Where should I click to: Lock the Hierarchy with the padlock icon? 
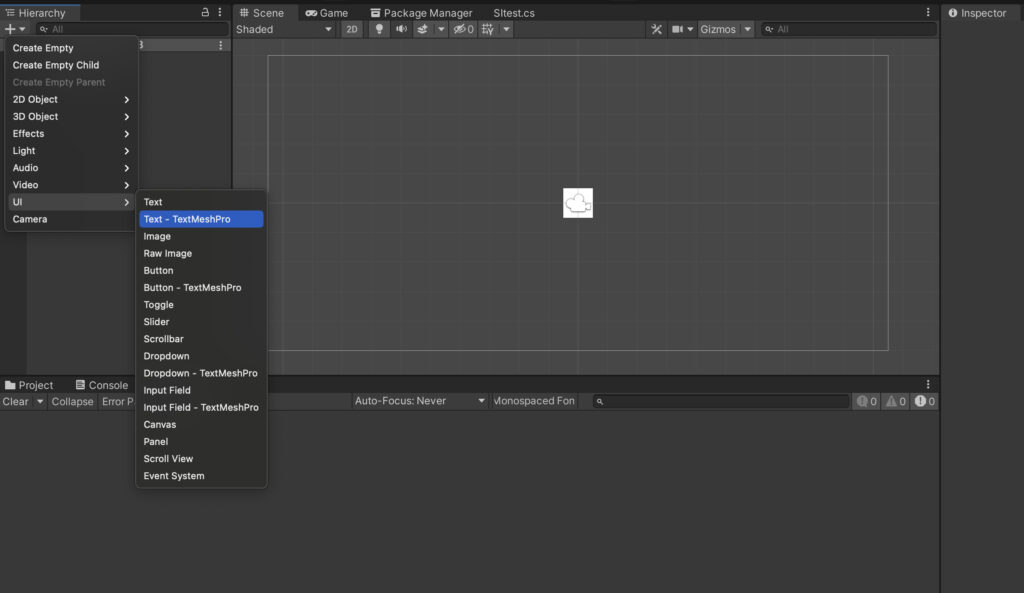coord(203,12)
